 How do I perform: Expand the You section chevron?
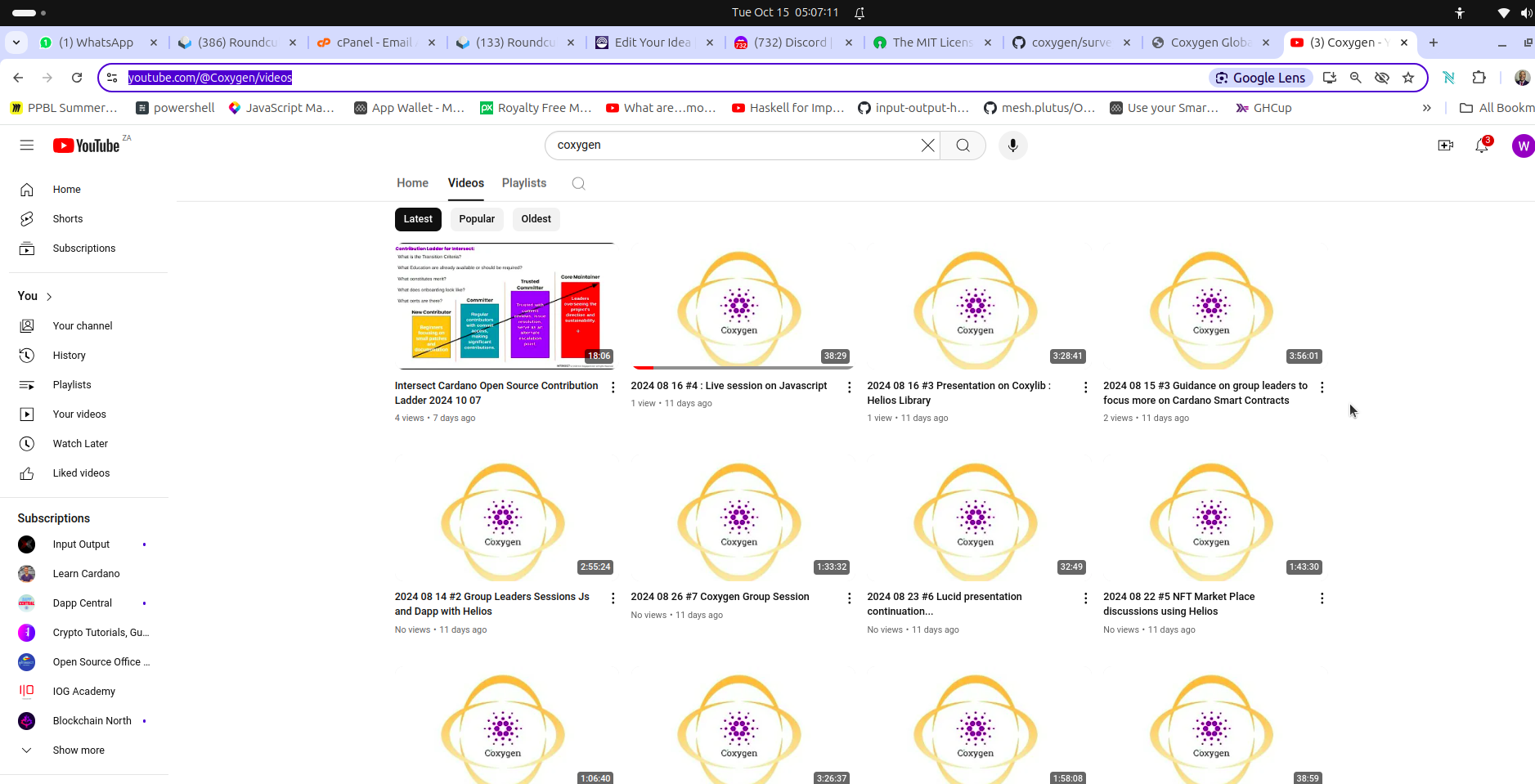click(49, 297)
